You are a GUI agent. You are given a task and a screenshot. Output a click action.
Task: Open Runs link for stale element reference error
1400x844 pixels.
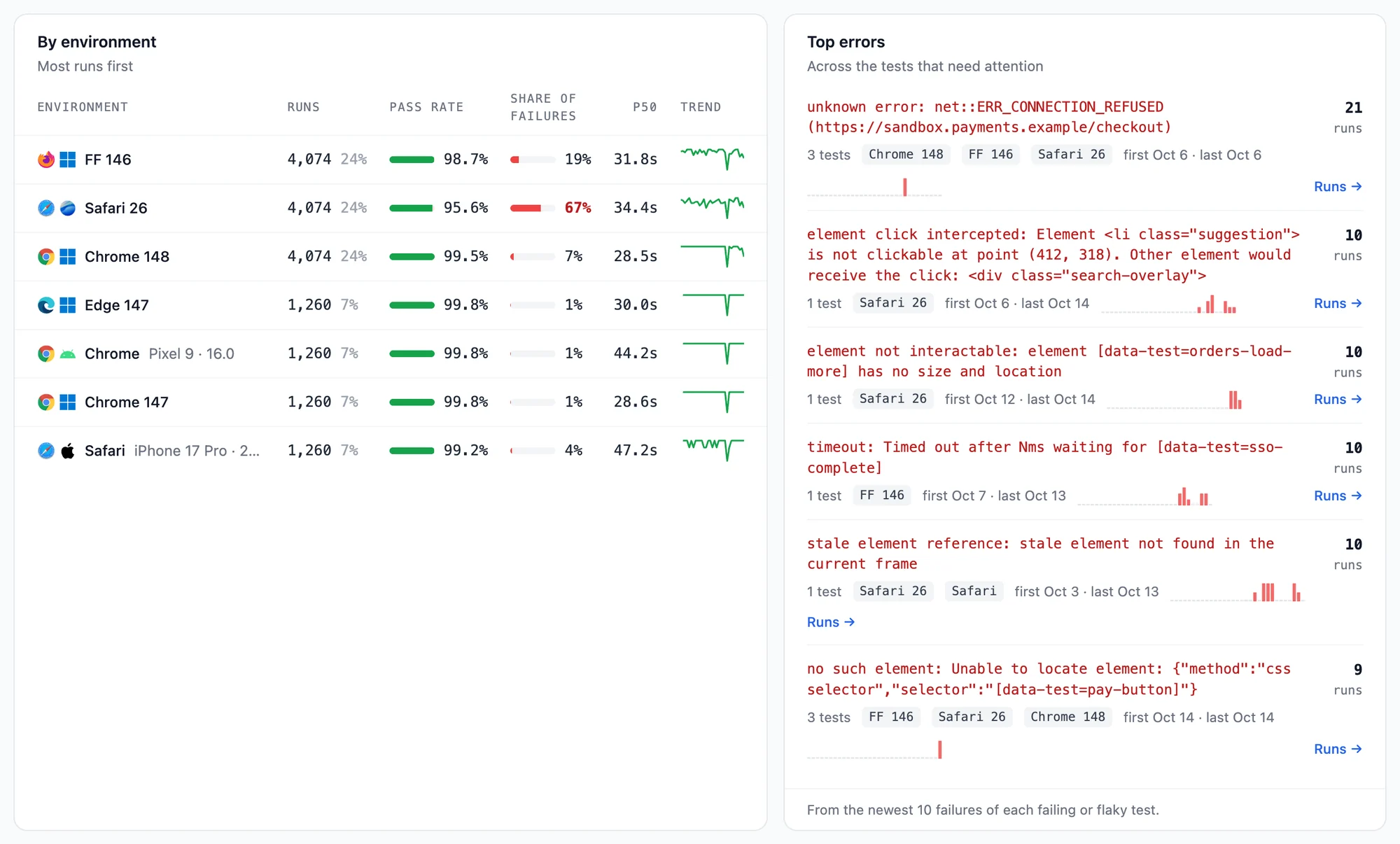pos(831,622)
